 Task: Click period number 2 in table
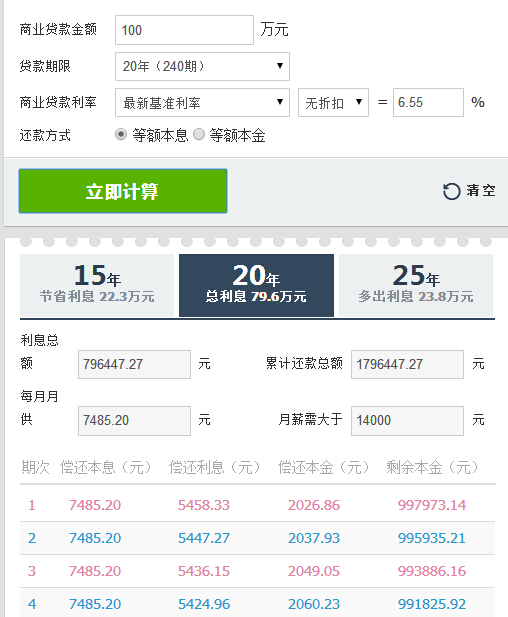point(32,538)
